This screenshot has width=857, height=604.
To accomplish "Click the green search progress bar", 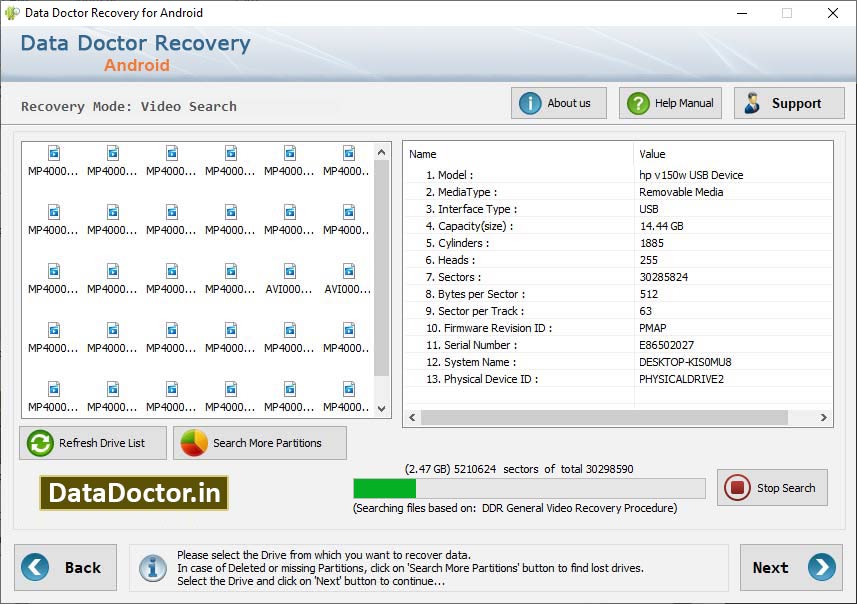I will (x=385, y=488).
